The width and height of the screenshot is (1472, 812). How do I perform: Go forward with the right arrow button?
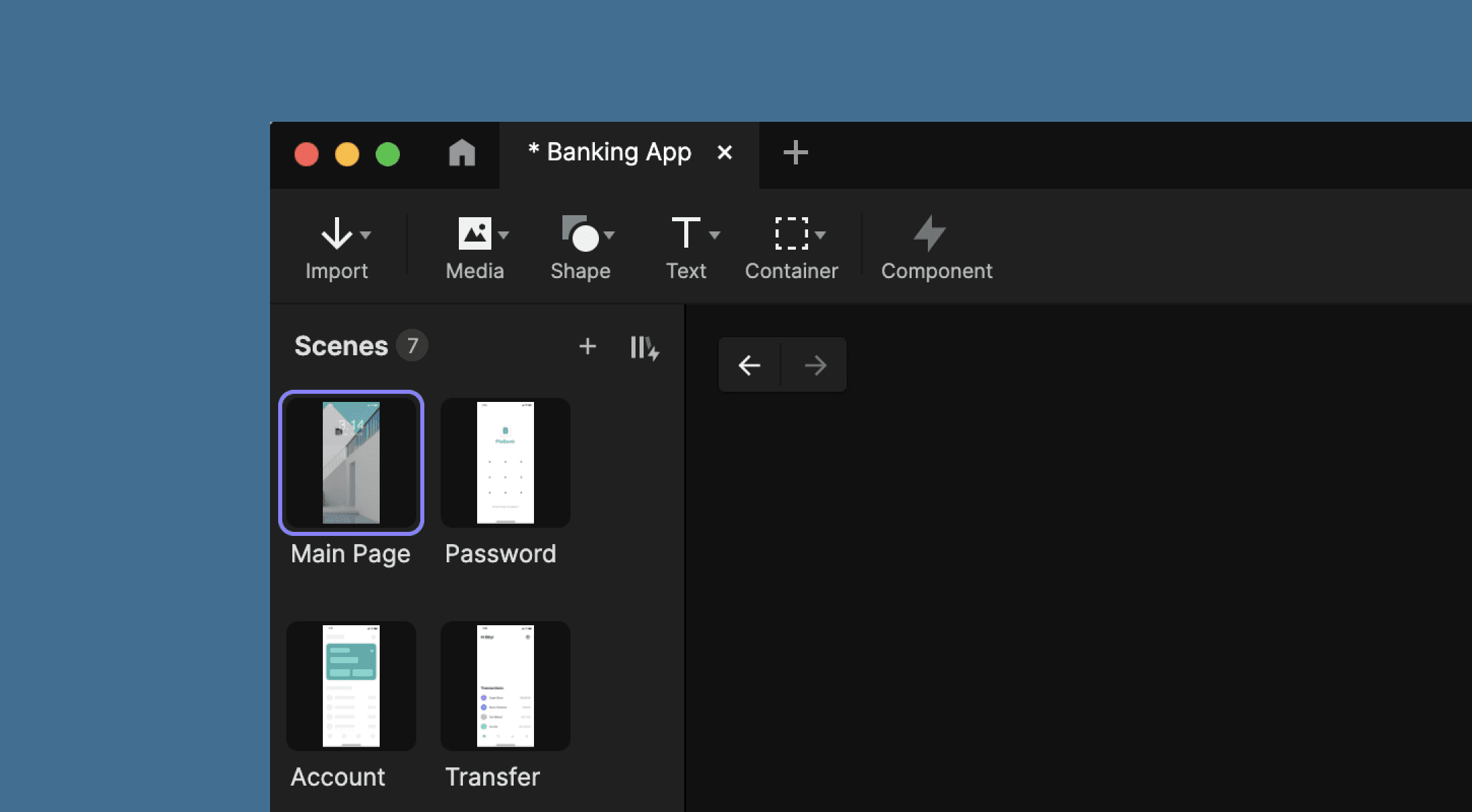[815, 365]
